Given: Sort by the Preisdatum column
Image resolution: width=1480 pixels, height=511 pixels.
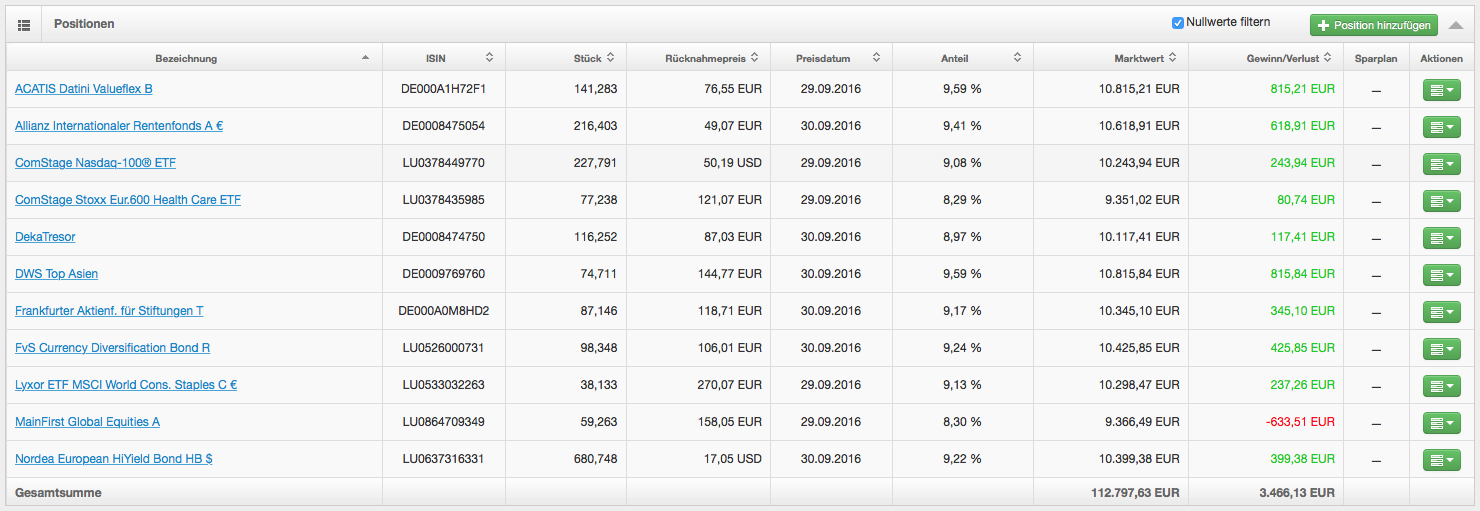Looking at the screenshot, I should (830, 58).
